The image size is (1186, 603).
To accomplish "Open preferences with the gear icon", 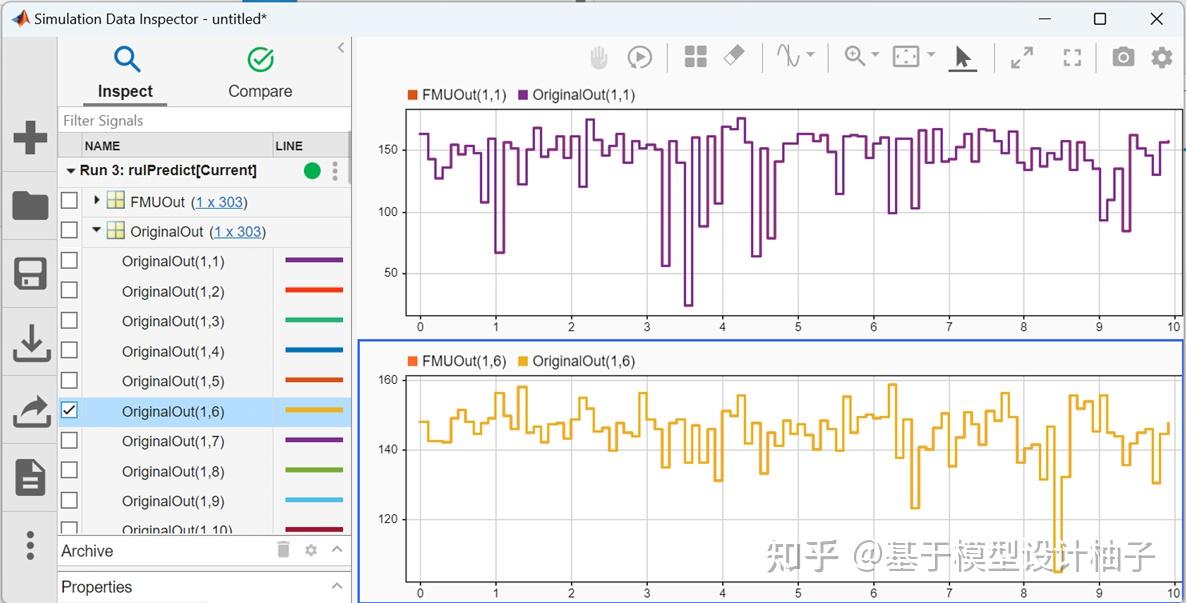I will pyautogui.click(x=1162, y=57).
